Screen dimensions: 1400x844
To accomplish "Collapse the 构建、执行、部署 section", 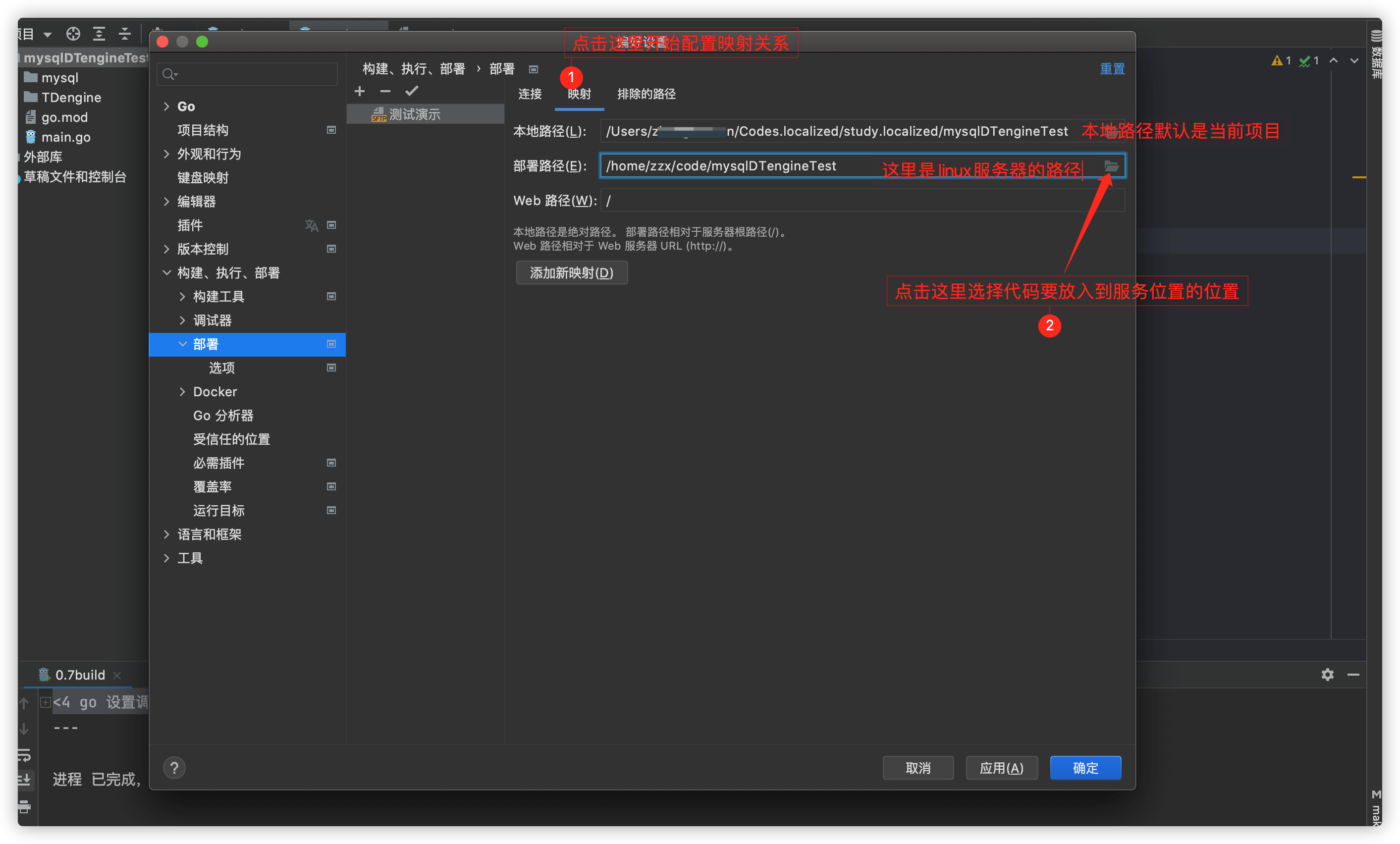I will pos(166,272).
